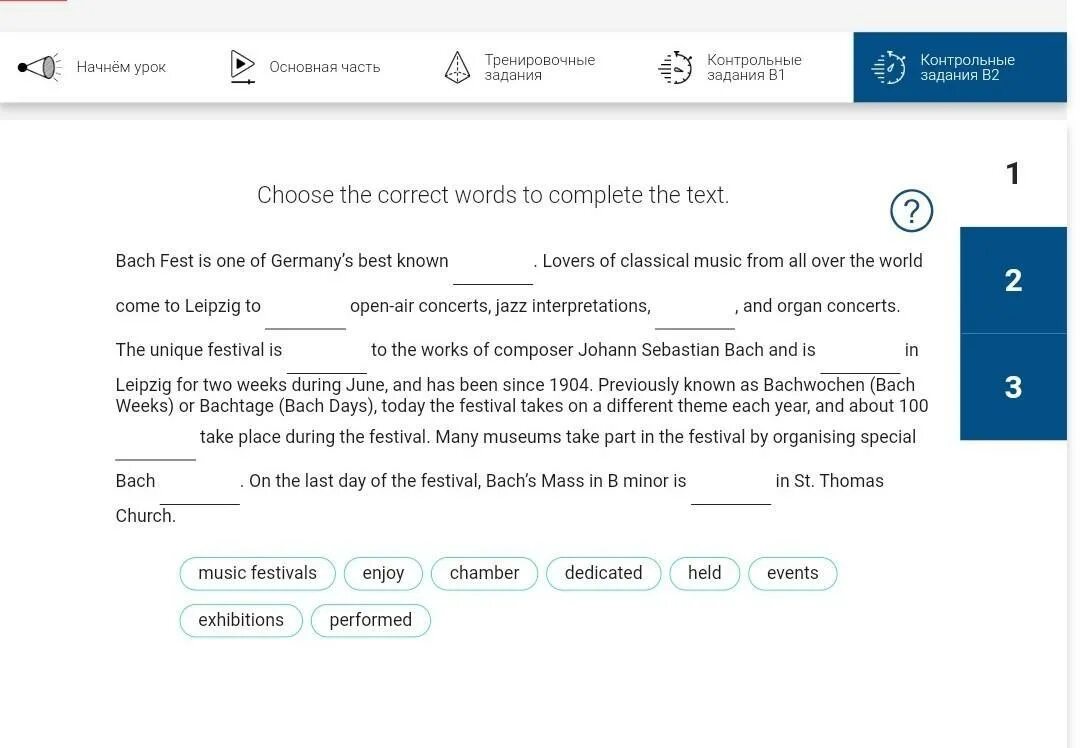
Task: Click the megaphone icon beside Начнём урок
Action: pyautogui.click(x=38, y=68)
